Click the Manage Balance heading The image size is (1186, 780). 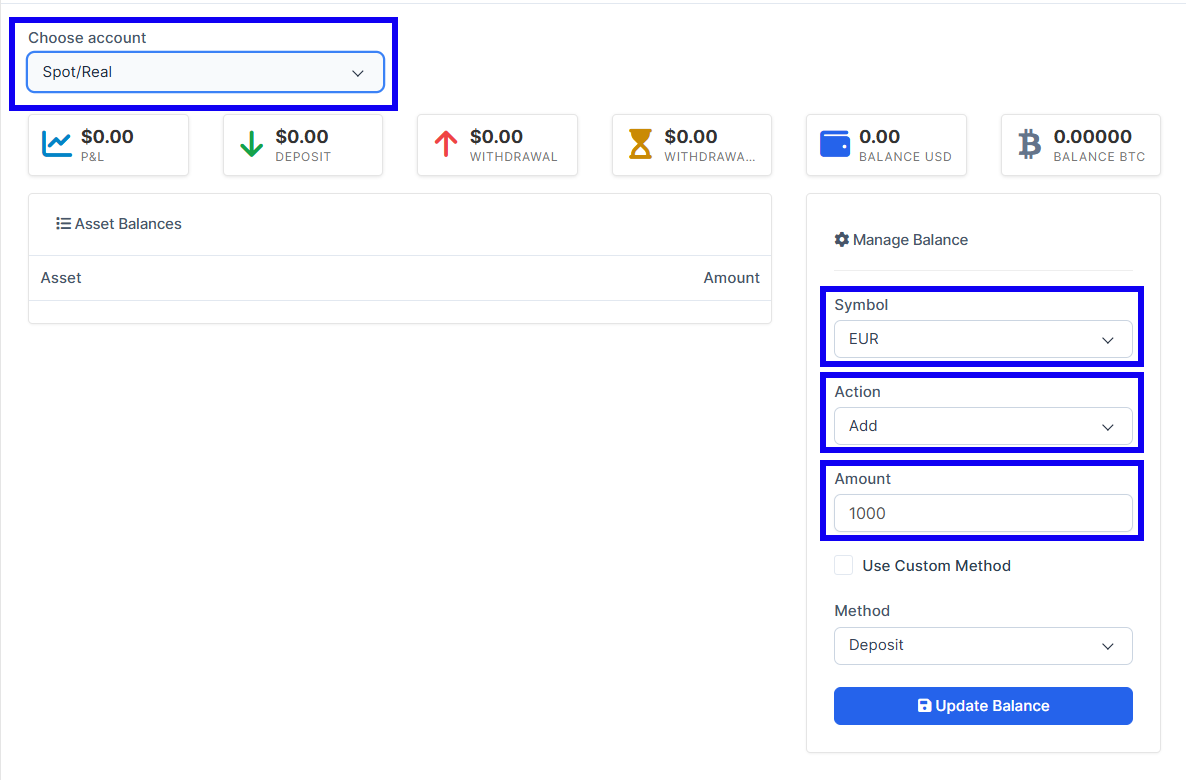pos(910,240)
